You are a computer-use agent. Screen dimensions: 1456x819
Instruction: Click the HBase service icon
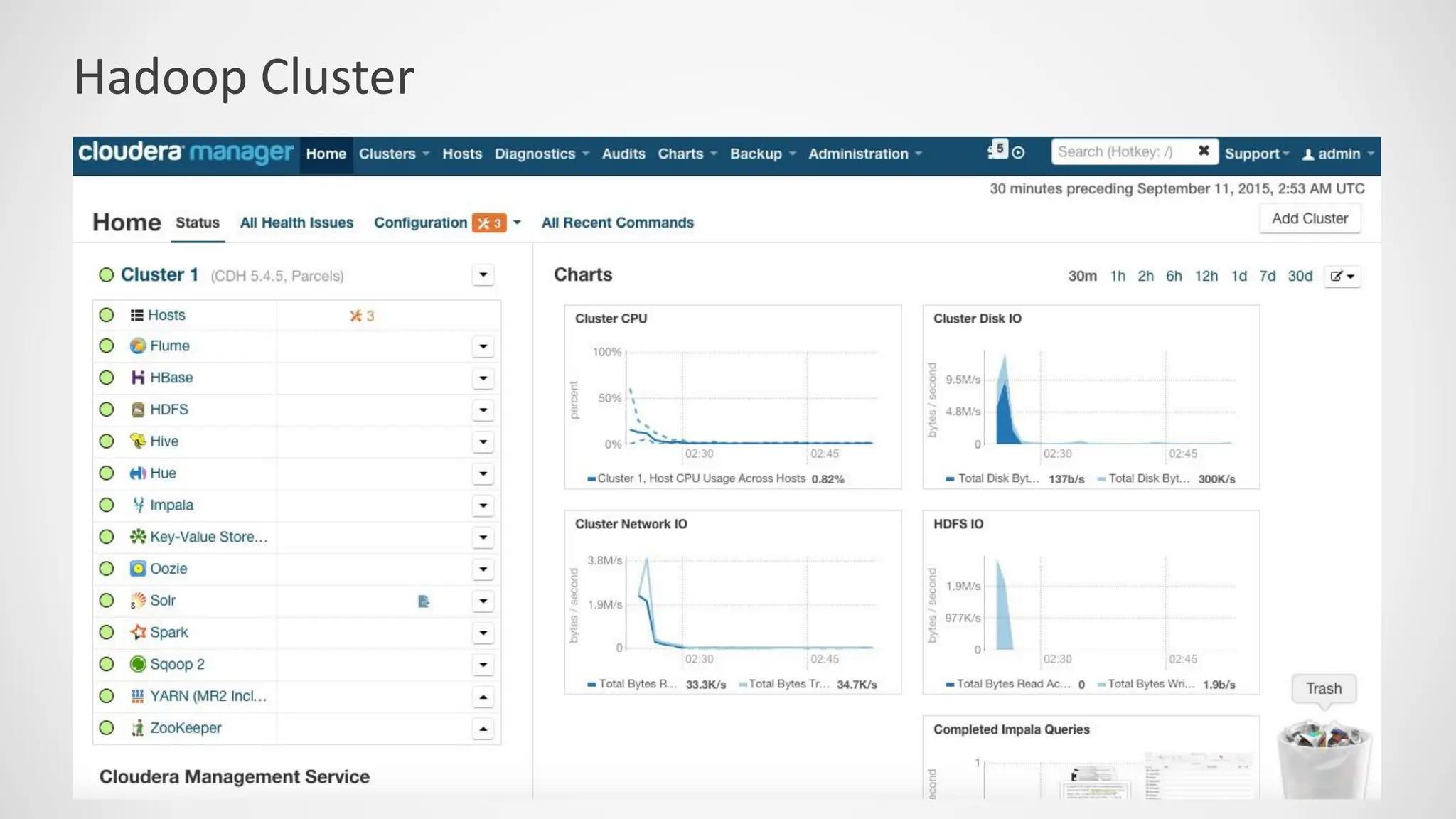tap(138, 378)
